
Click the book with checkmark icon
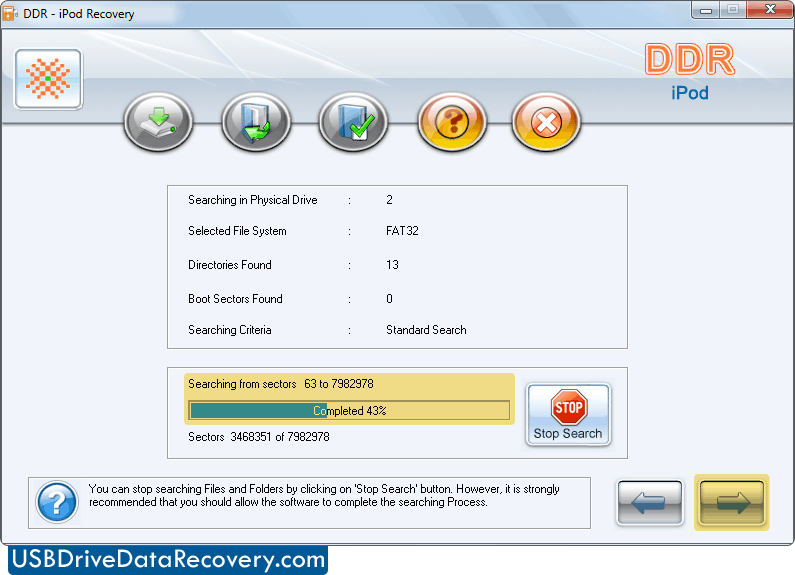click(353, 122)
